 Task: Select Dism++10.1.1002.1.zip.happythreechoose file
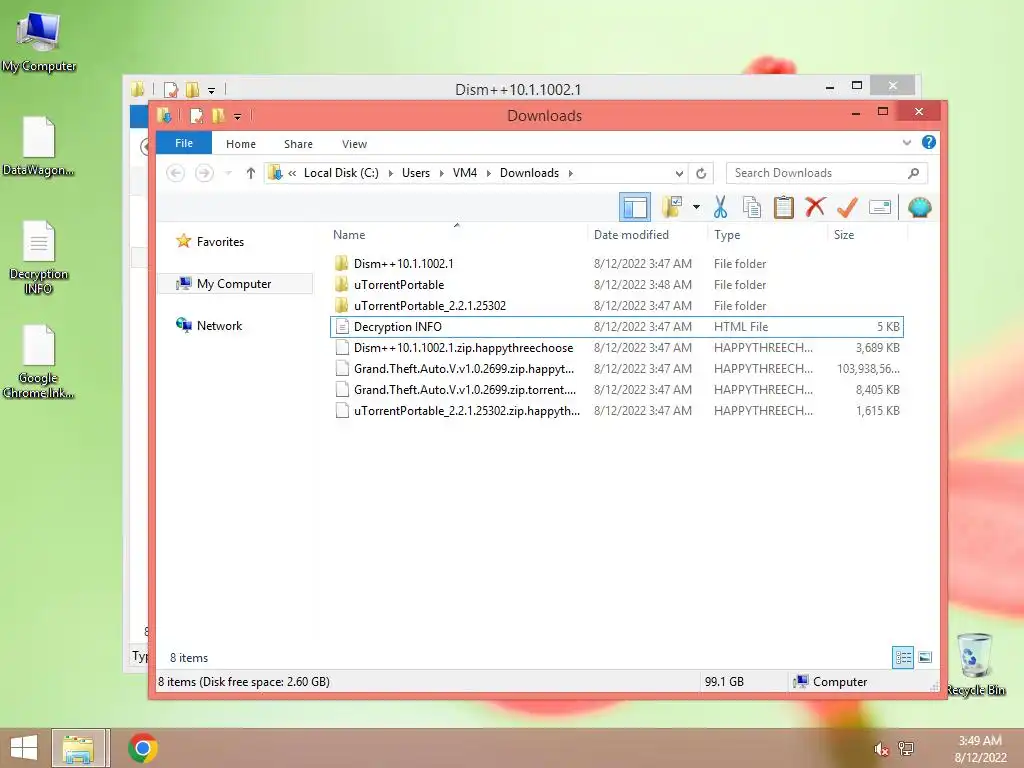tap(617, 347)
